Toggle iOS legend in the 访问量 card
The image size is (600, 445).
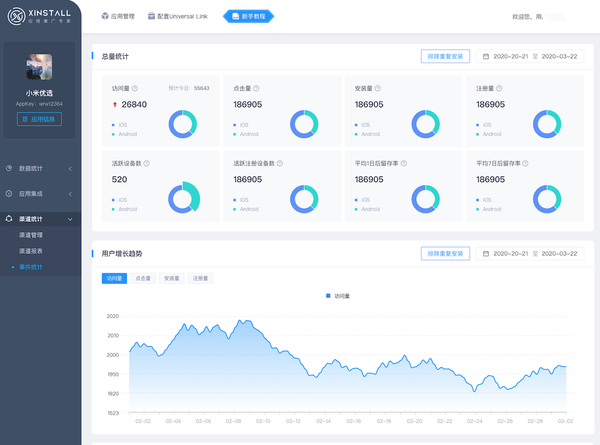119,125
